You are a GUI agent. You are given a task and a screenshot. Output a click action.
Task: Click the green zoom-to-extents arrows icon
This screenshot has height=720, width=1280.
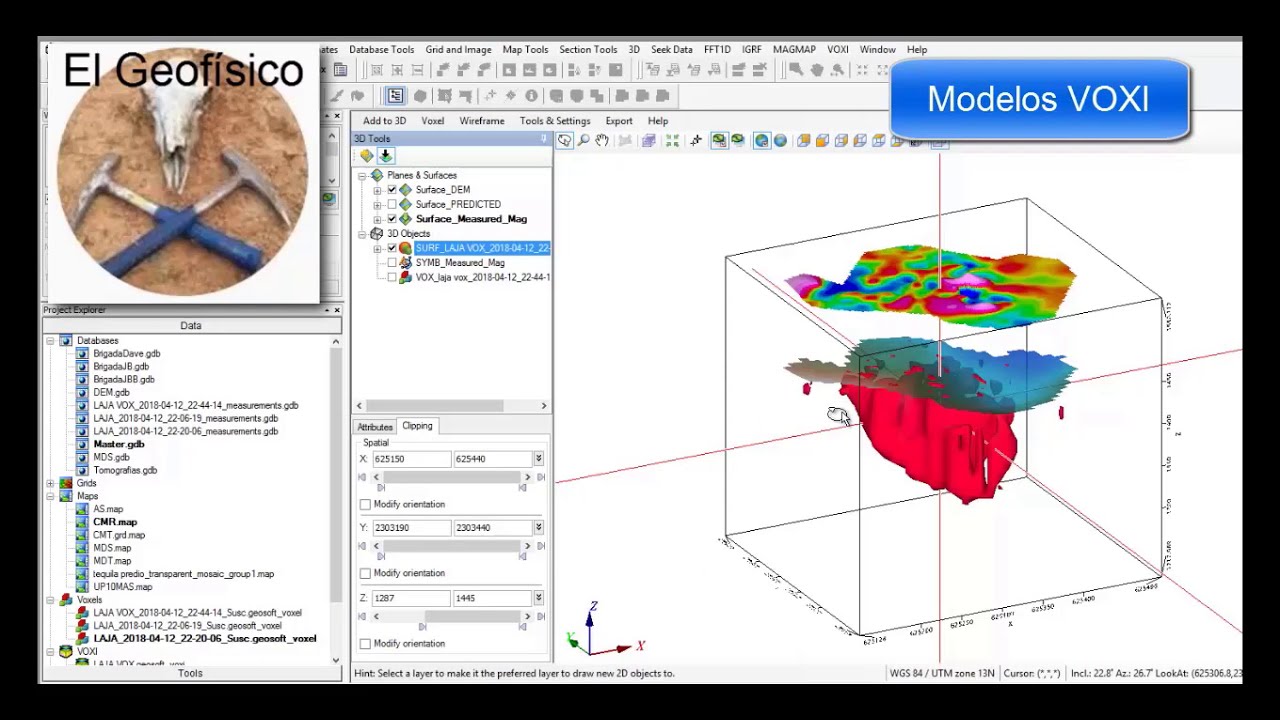tap(672, 141)
